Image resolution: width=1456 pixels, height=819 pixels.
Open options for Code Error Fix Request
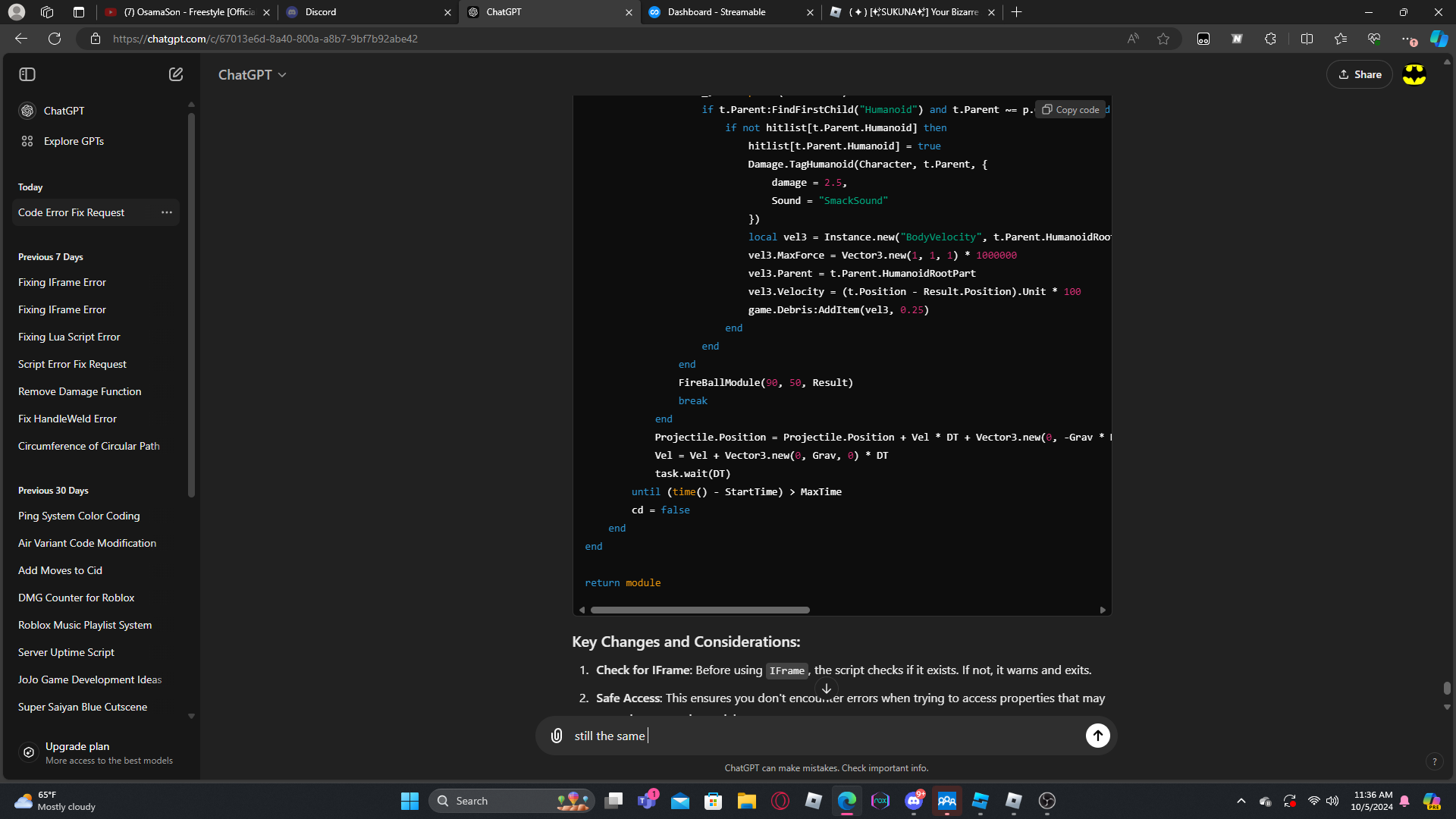click(x=167, y=212)
